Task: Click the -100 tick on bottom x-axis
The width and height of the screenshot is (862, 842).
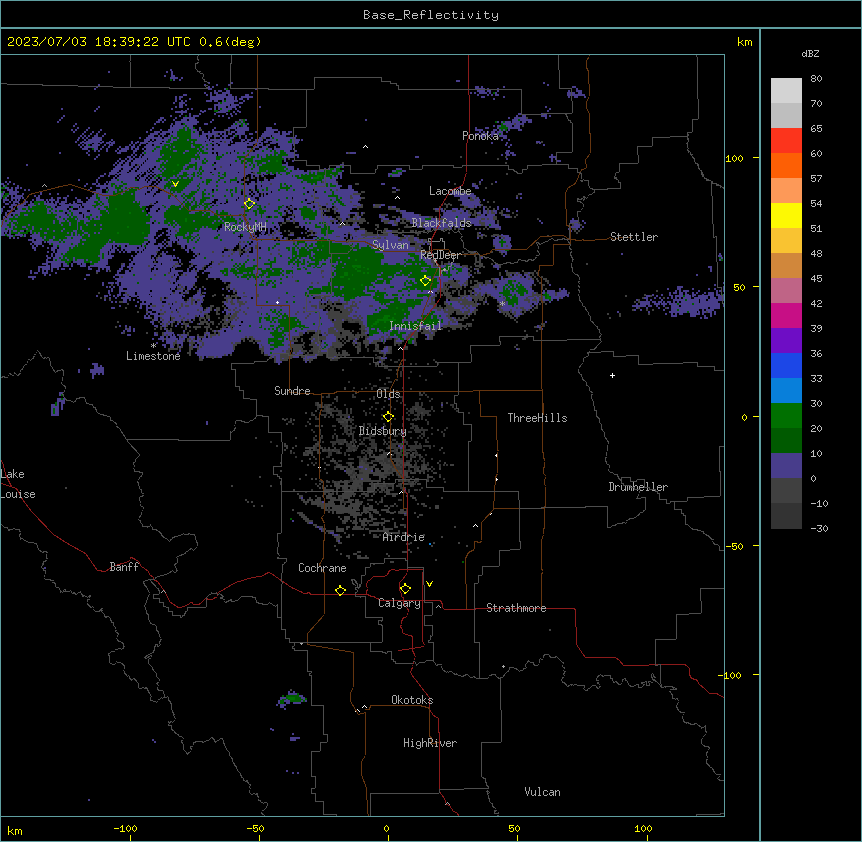Action: coord(125,828)
